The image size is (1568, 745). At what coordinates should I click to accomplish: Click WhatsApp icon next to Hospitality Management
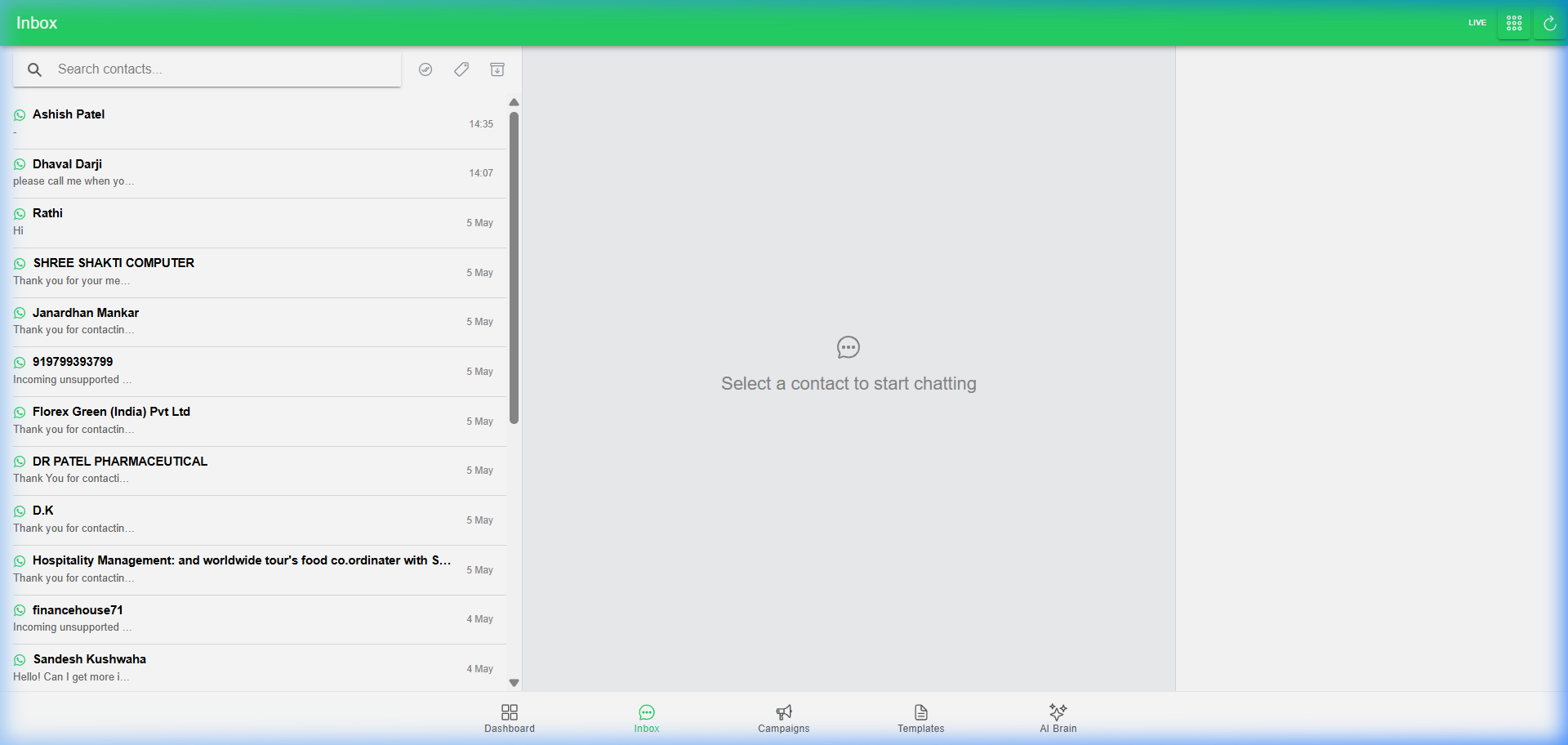tap(20, 561)
